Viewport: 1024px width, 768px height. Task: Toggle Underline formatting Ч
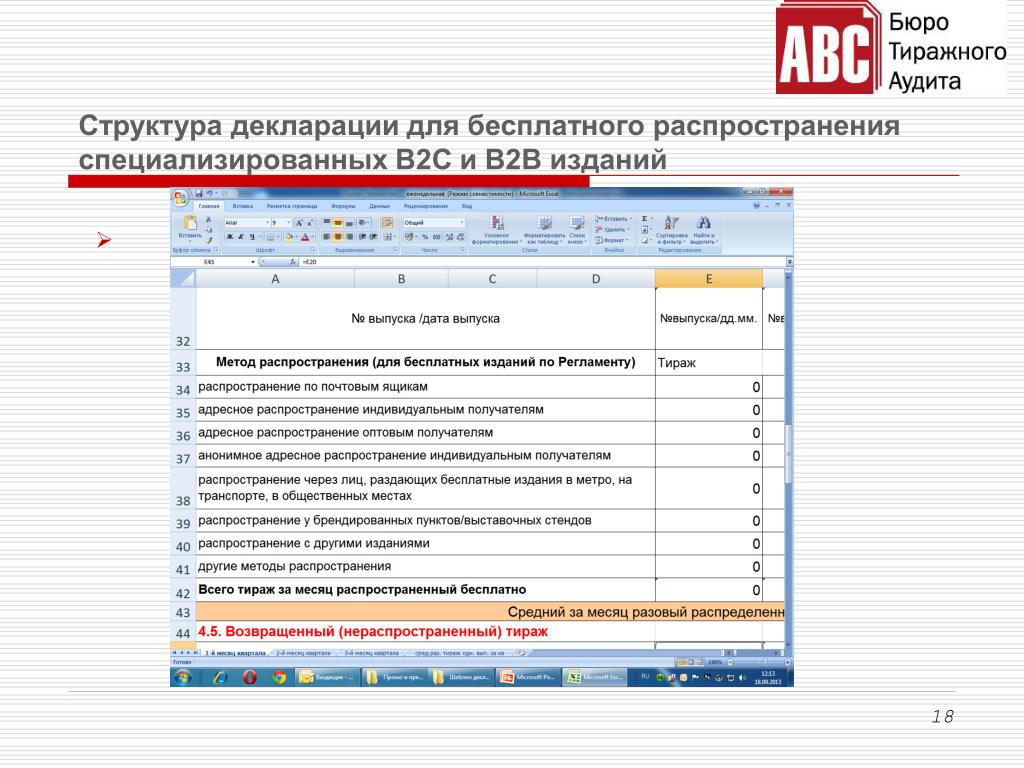pyautogui.click(x=252, y=236)
